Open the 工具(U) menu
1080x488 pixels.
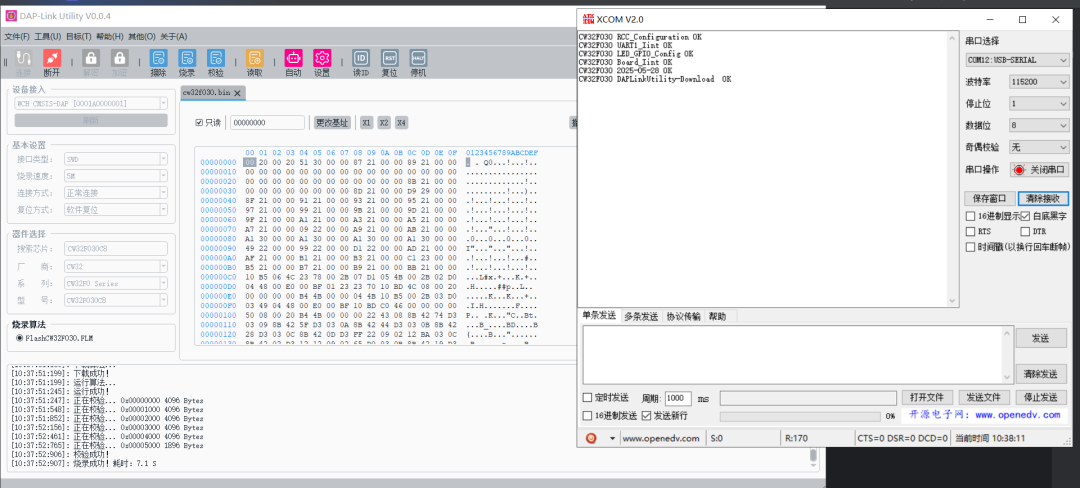click(47, 37)
